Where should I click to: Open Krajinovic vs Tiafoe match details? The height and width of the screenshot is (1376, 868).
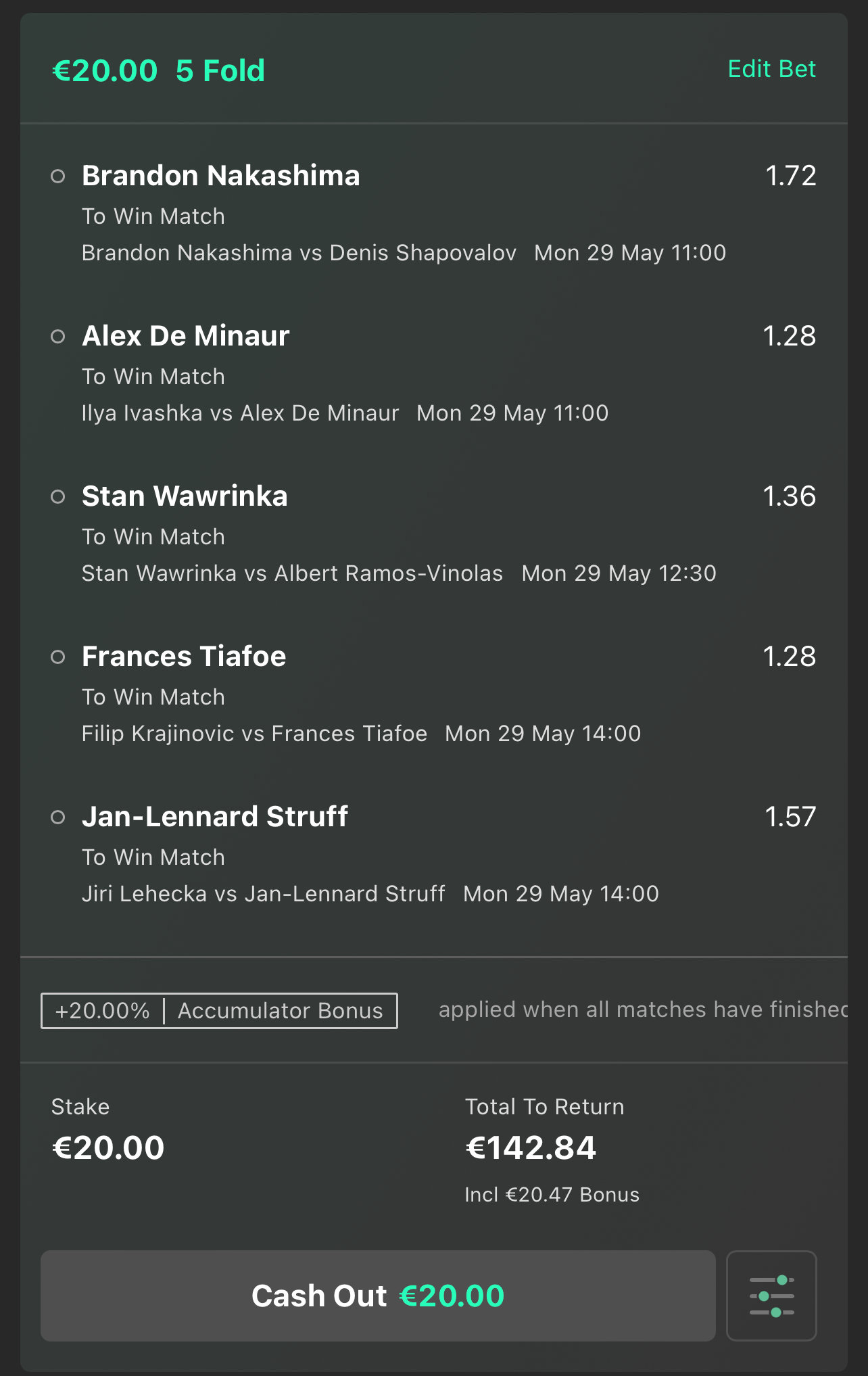[254, 734]
